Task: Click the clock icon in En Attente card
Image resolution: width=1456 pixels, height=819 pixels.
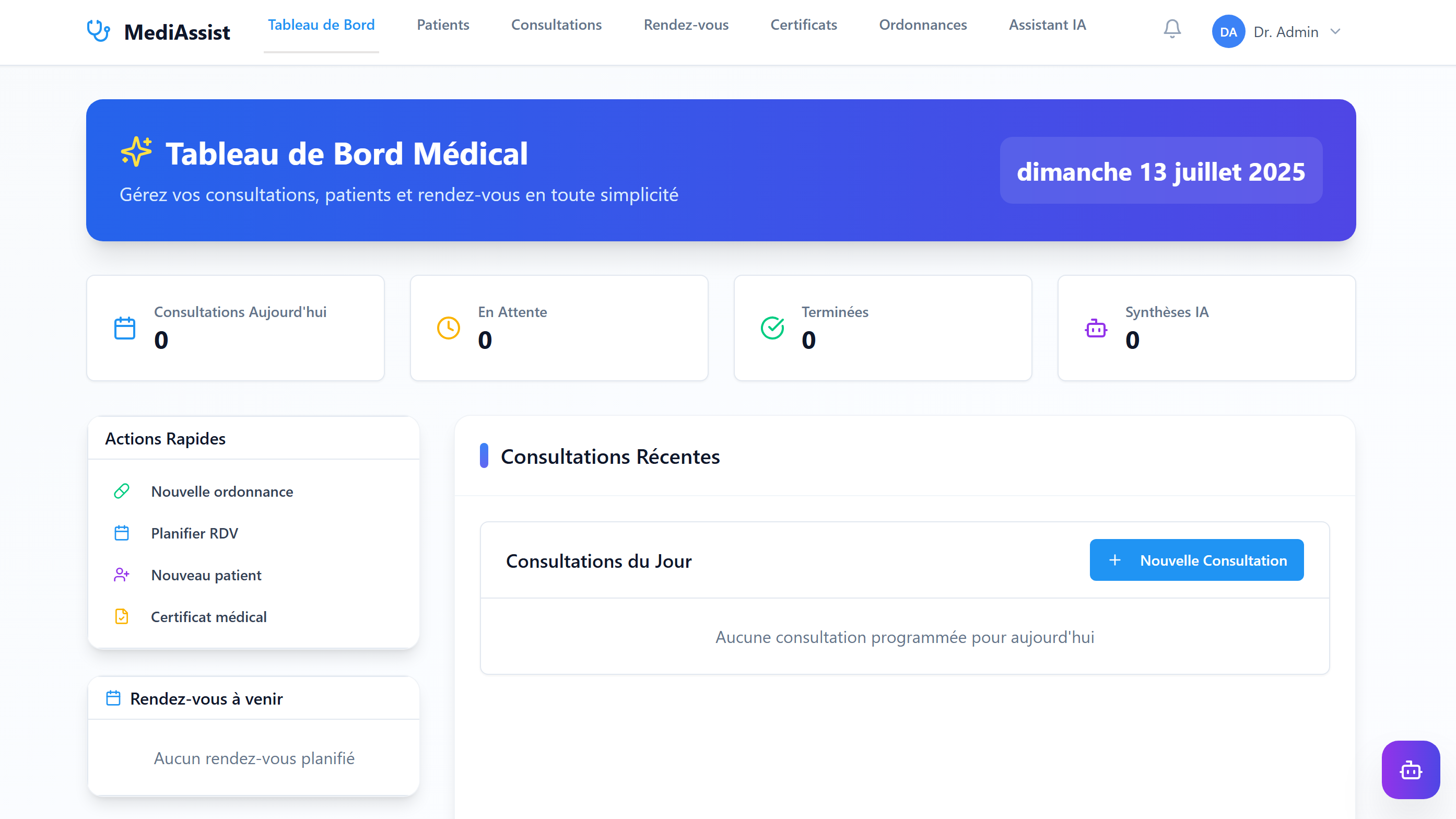Action: [x=448, y=328]
